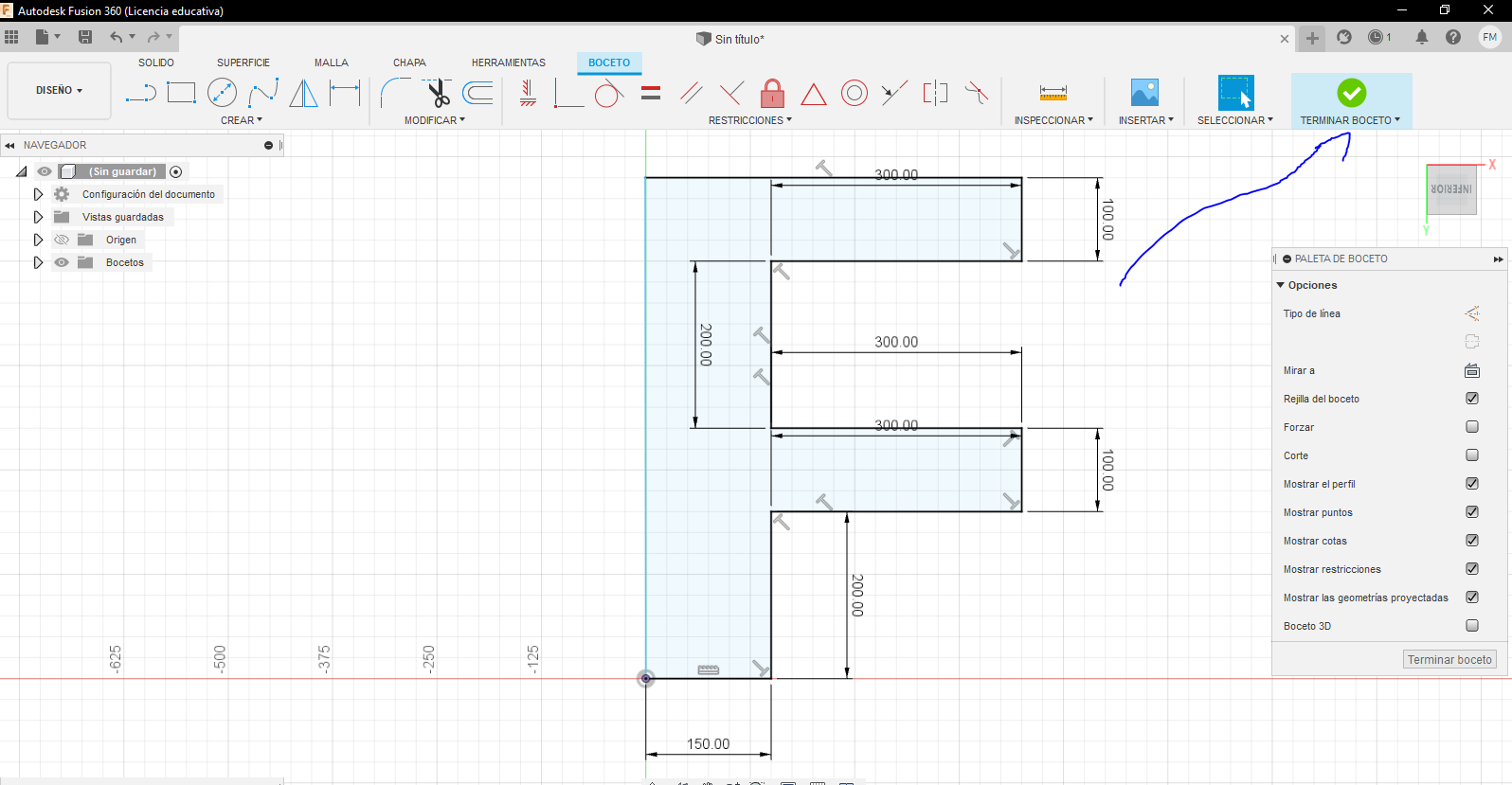Choose the Trim scissors tool
The height and width of the screenshot is (785, 1512).
(x=438, y=93)
